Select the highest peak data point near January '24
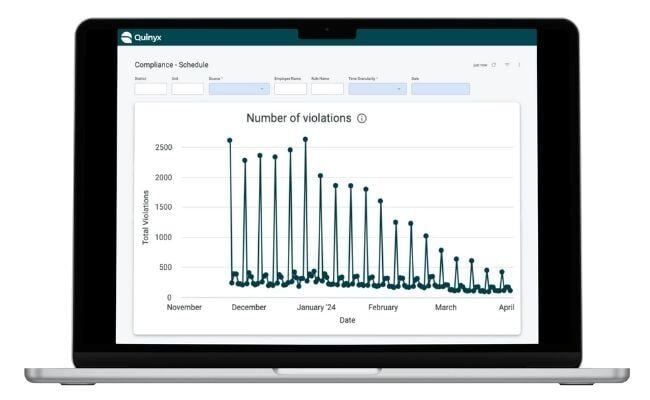 click(305, 139)
